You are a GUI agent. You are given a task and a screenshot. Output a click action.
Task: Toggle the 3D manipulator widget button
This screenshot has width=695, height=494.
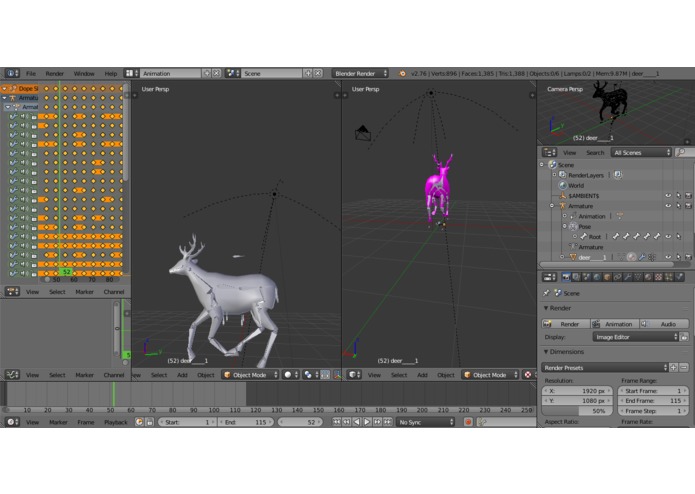pos(338,375)
